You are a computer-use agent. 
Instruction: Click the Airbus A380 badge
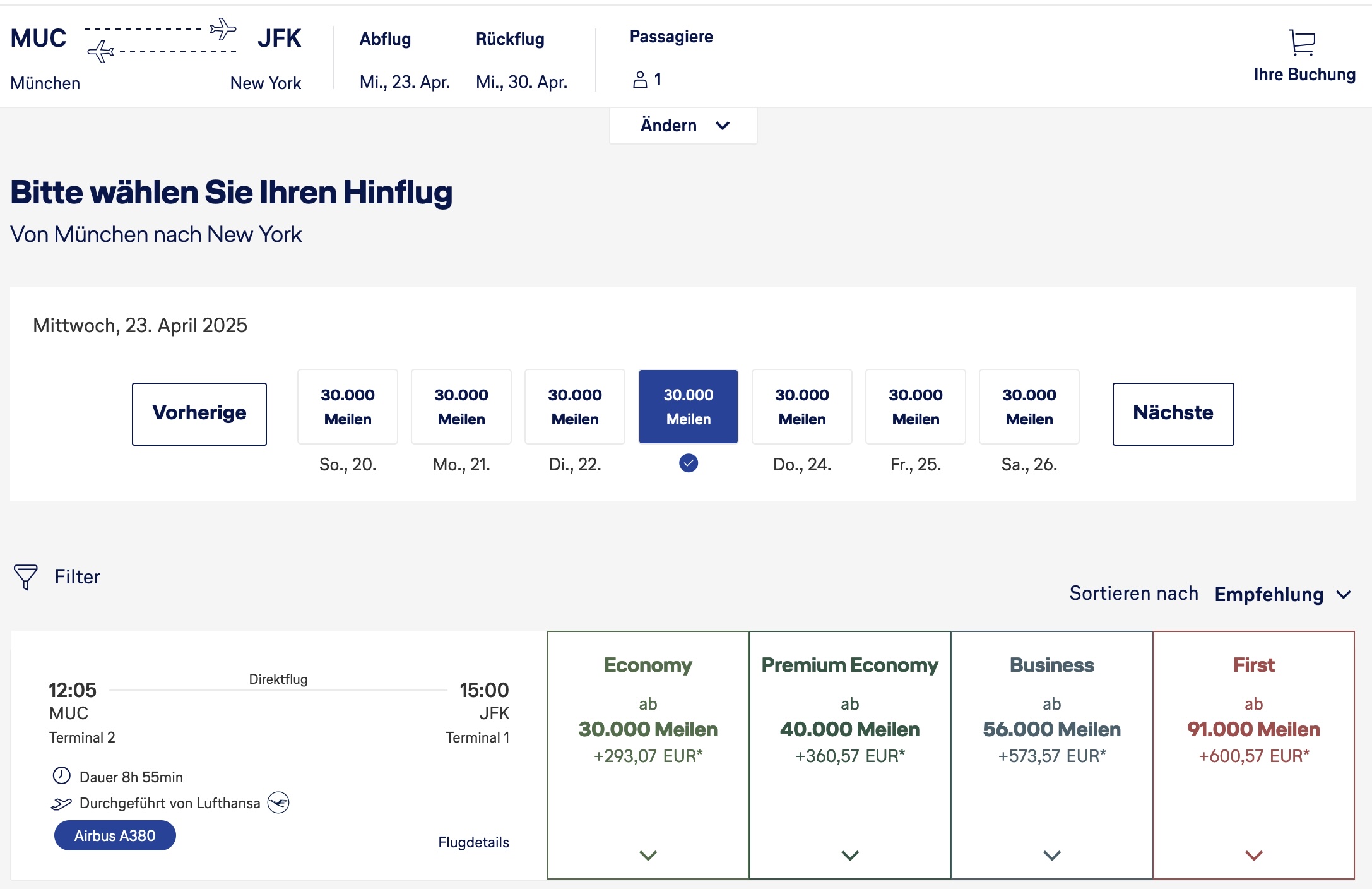[115, 835]
